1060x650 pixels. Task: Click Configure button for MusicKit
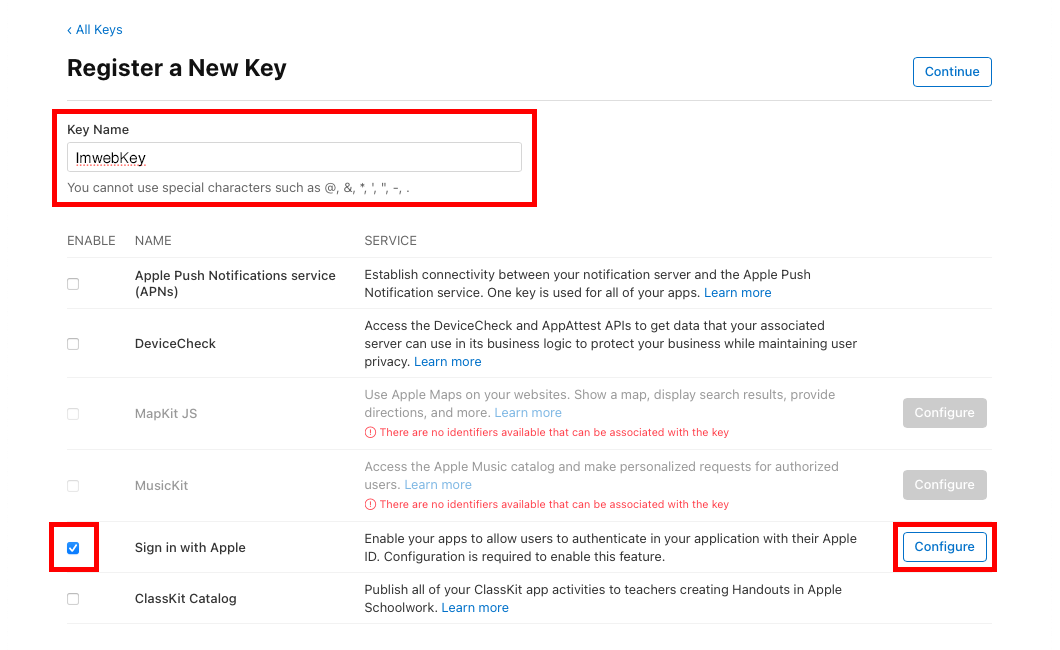point(944,485)
